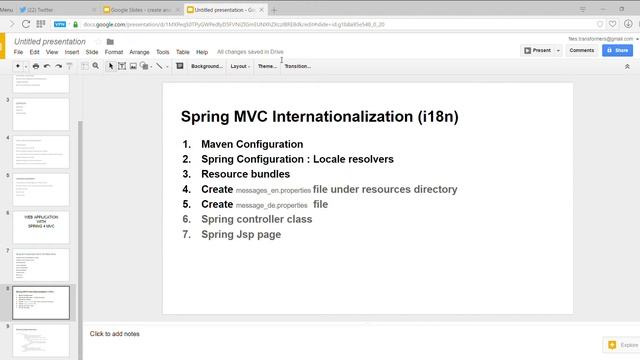Click the browser reload icon
The height and width of the screenshot is (360, 640).
[26, 24]
